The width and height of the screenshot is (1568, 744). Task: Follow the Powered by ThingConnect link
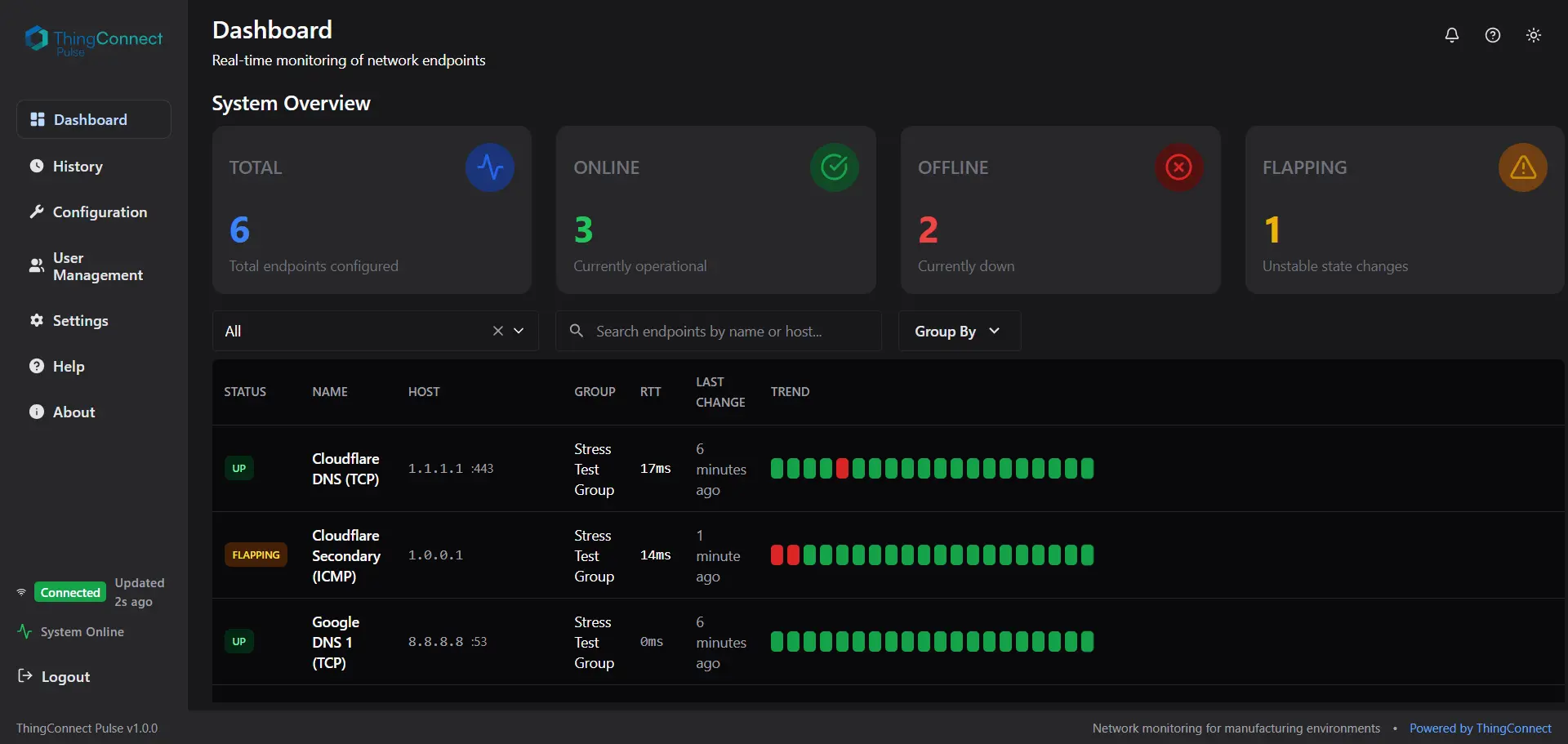pos(1480,728)
